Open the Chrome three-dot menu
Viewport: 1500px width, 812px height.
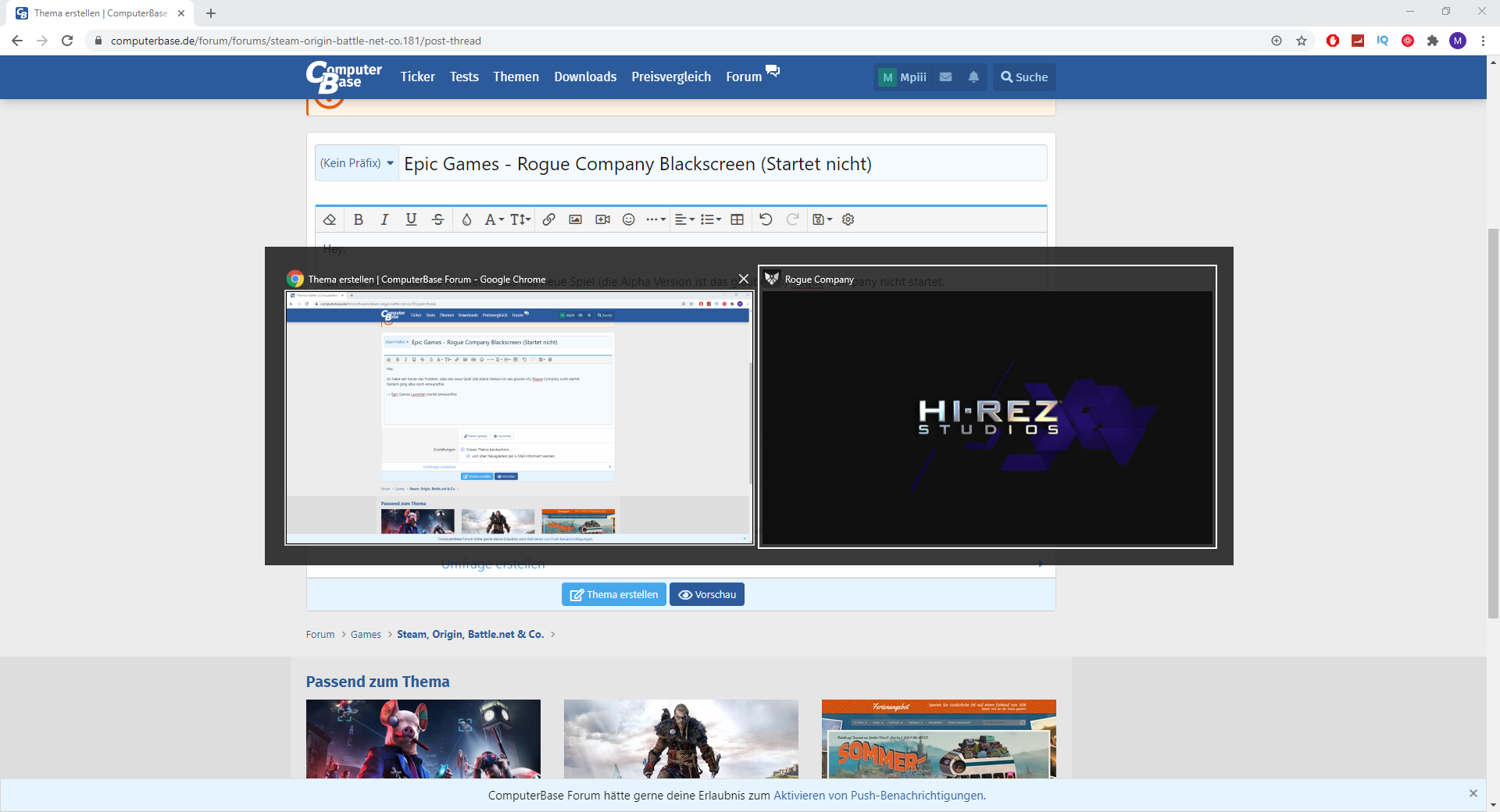click(x=1483, y=41)
